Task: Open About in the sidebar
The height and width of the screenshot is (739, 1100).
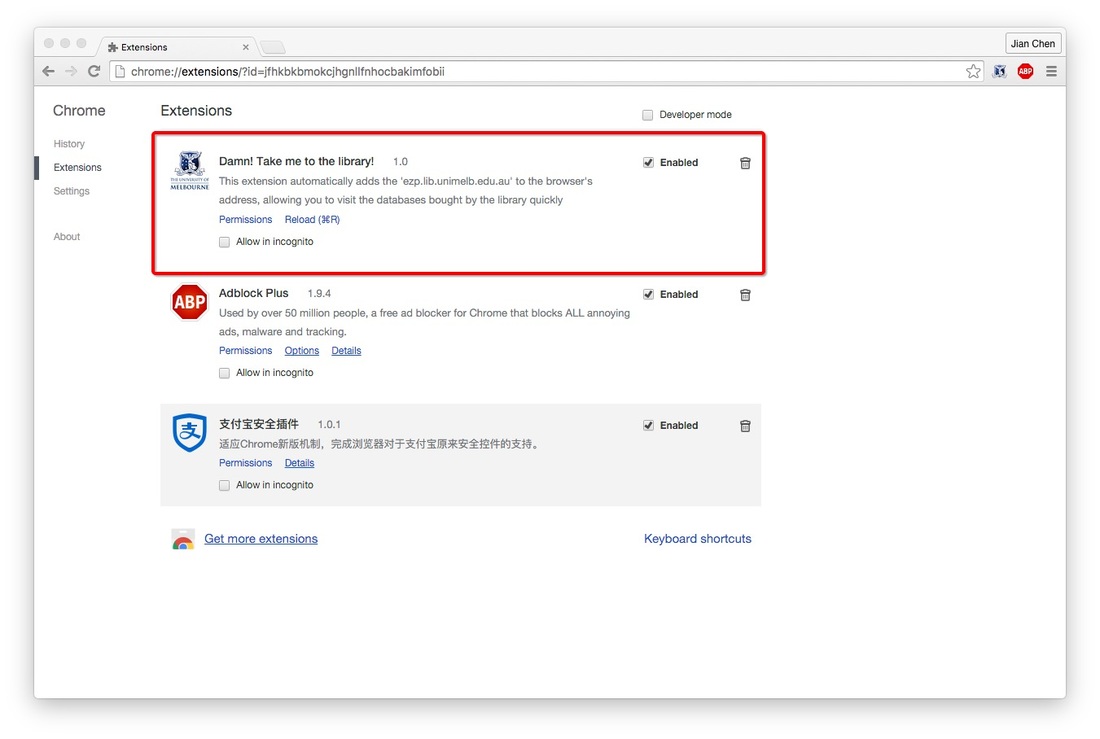Action: [67, 237]
